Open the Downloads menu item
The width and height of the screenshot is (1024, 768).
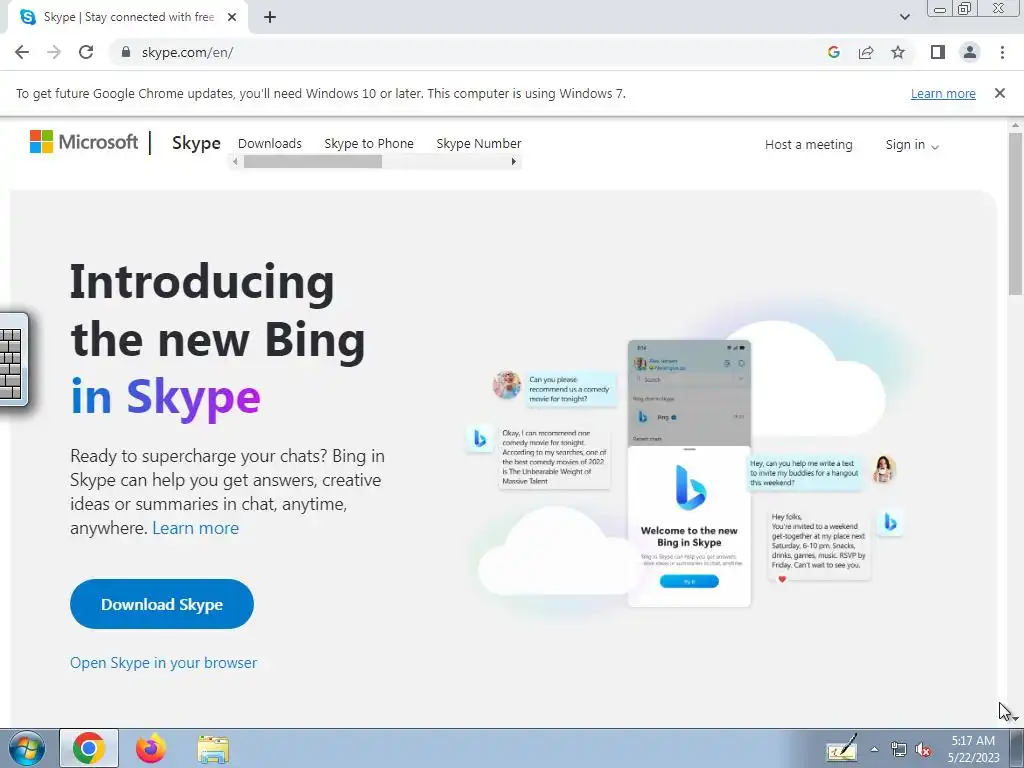click(270, 143)
